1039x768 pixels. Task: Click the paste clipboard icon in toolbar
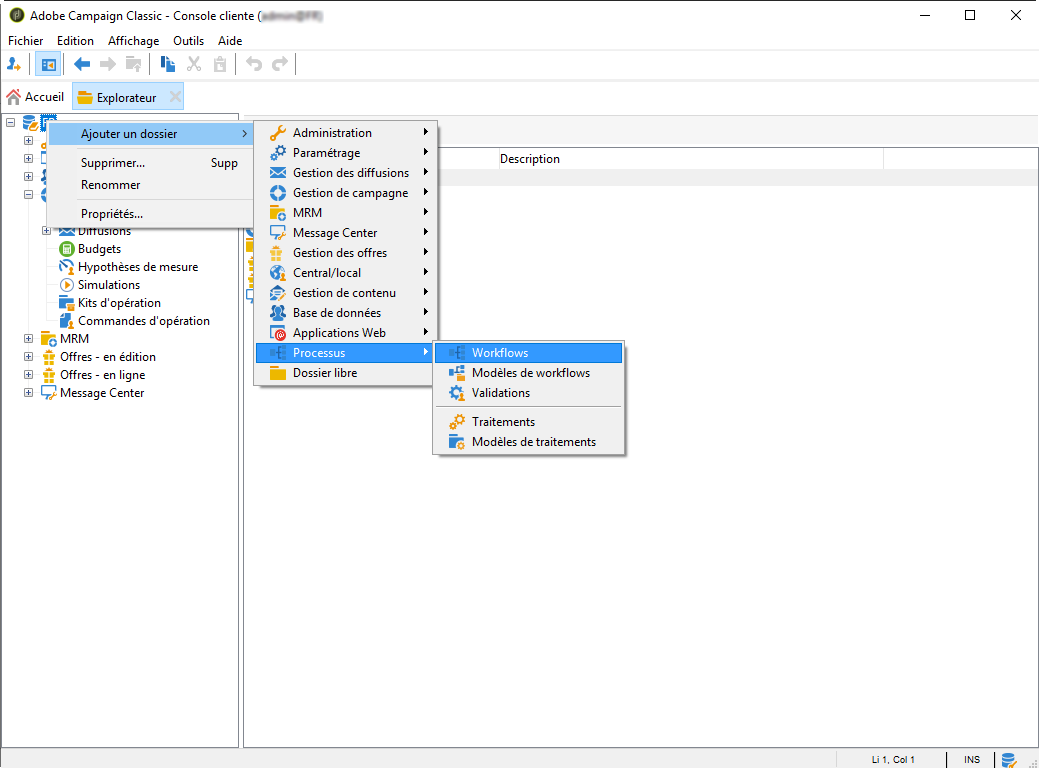pyautogui.click(x=219, y=64)
